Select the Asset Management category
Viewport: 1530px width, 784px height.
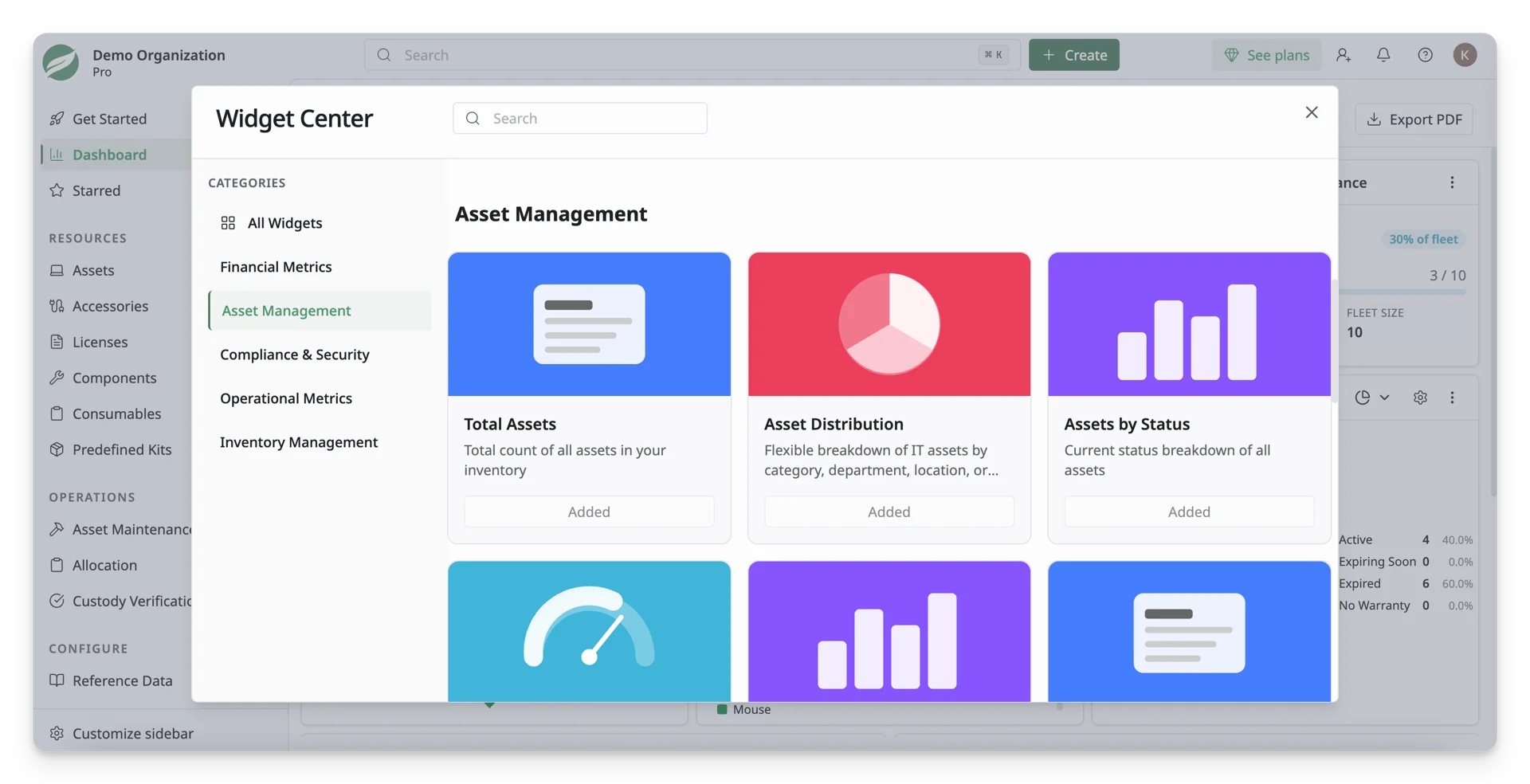(x=320, y=311)
